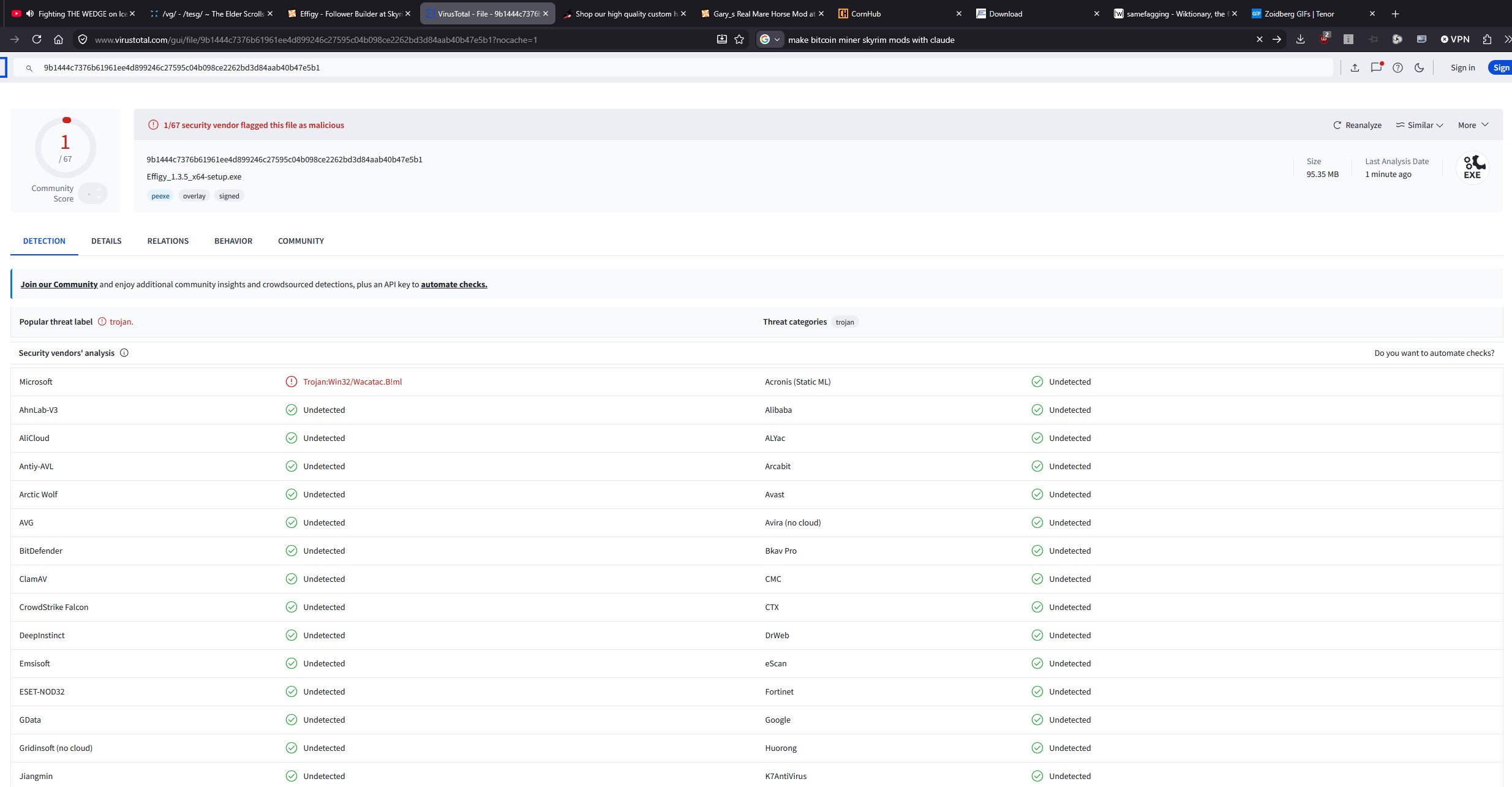Click the file size value 95.35 MB

click(1322, 174)
